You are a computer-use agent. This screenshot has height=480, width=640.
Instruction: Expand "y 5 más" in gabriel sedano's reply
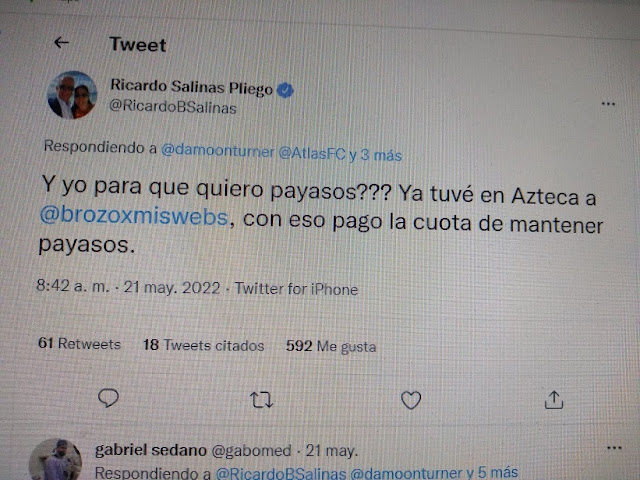coord(492,472)
